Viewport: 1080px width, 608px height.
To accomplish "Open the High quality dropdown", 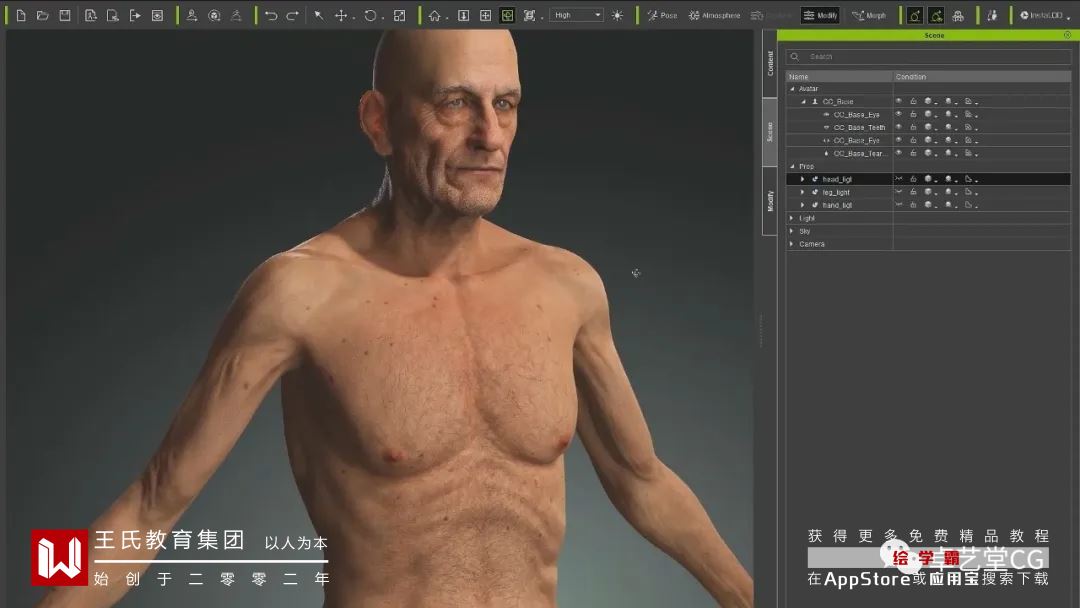I will click(x=577, y=15).
